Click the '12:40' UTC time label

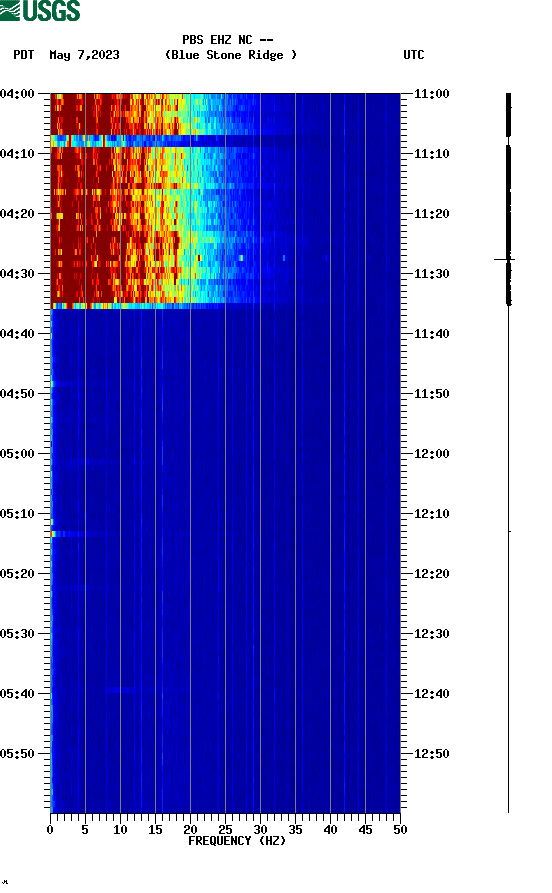coord(432,694)
